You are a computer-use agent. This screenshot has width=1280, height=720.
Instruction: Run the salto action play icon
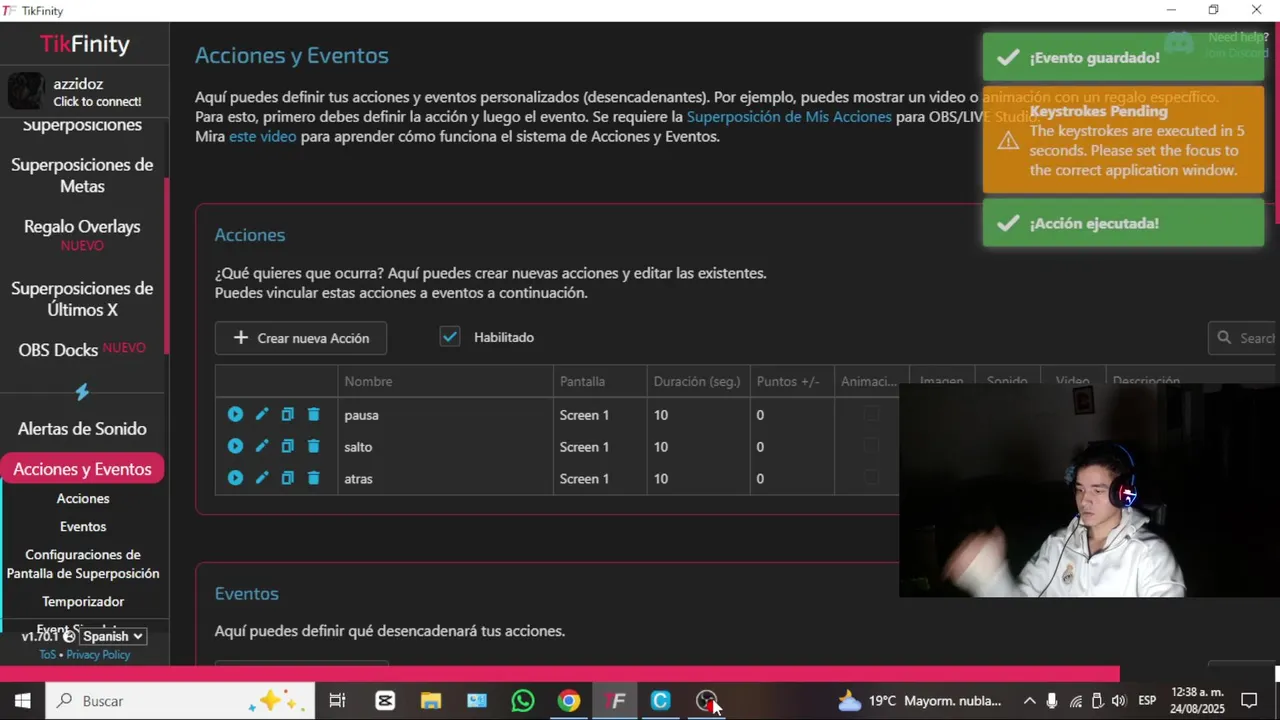(235, 446)
